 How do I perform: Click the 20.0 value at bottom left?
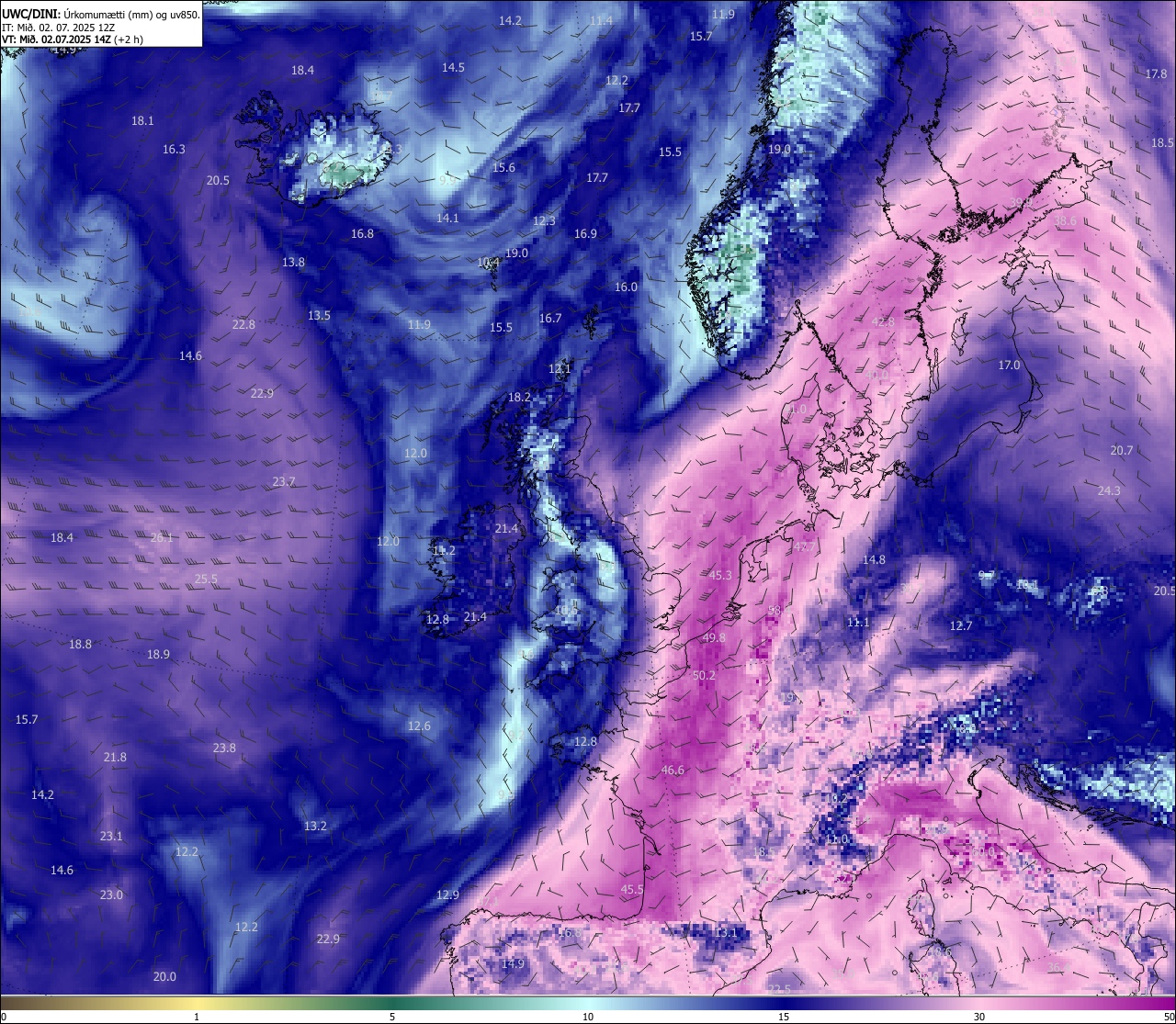[164, 976]
